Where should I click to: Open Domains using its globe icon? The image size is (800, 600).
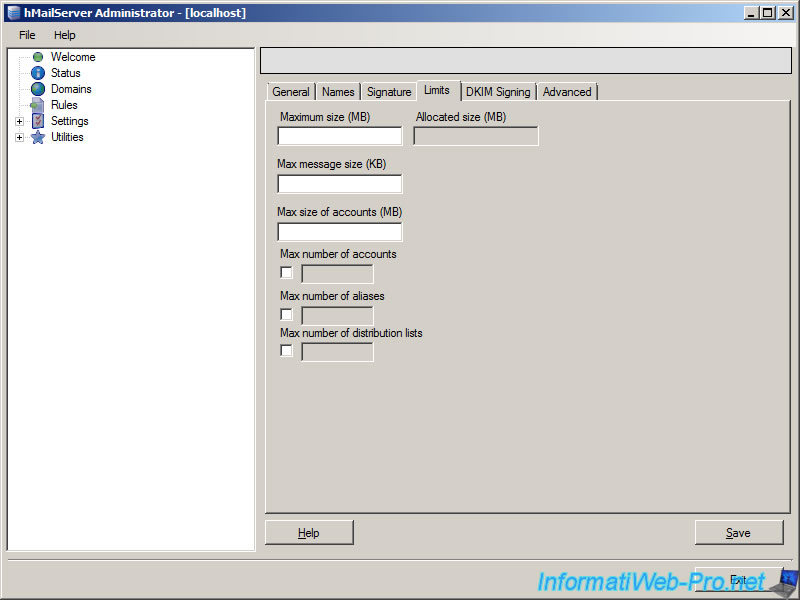pos(37,89)
